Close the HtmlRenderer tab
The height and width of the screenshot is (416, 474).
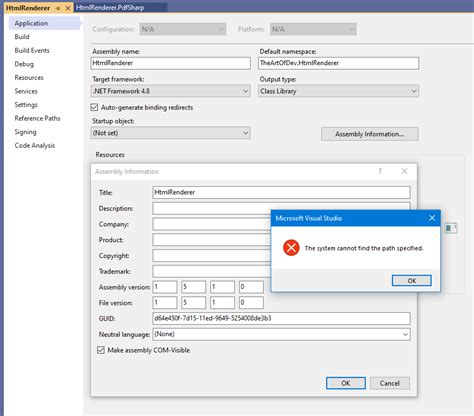click(x=68, y=8)
